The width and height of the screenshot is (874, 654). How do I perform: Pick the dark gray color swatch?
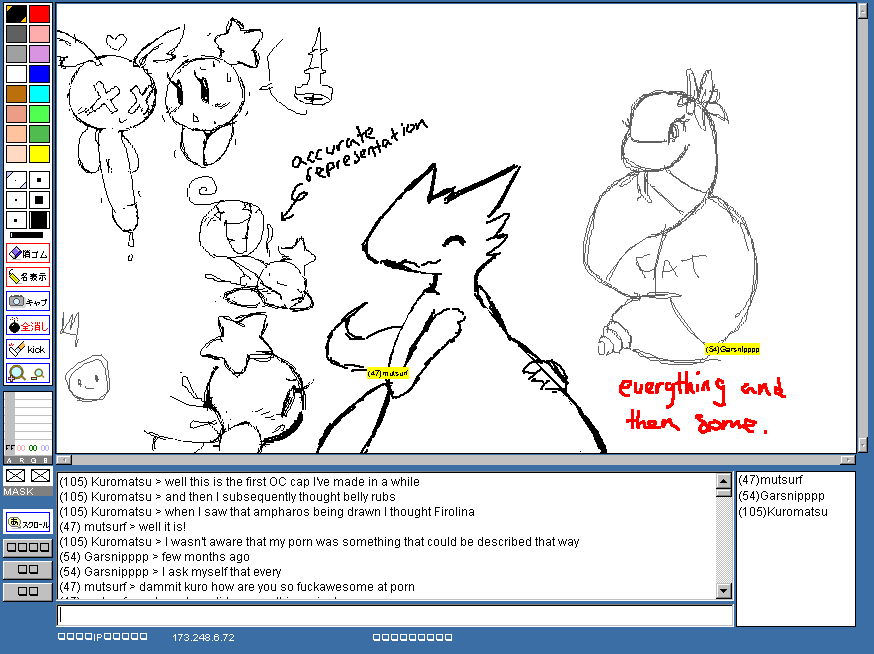16,34
